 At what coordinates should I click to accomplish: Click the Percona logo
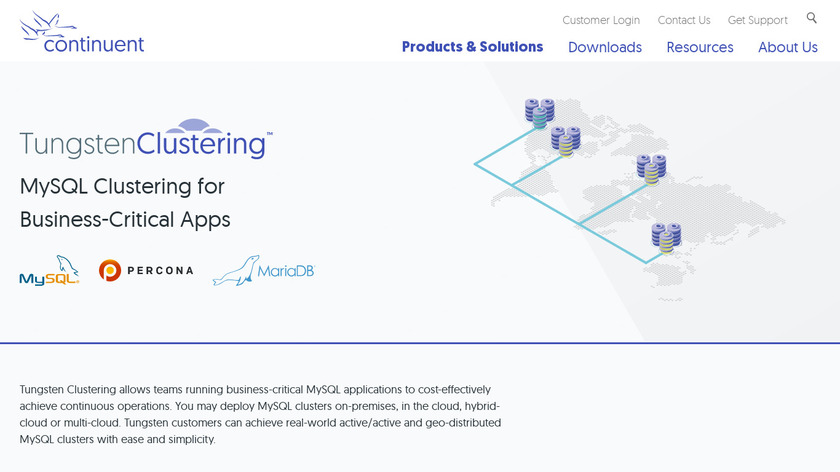pos(146,270)
